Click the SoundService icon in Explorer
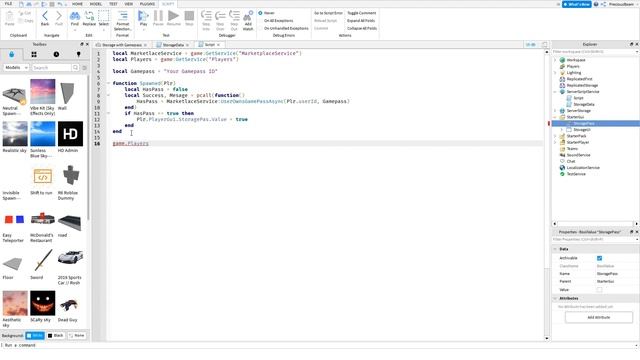The height and width of the screenshot is (360, 640). [562, 155]
